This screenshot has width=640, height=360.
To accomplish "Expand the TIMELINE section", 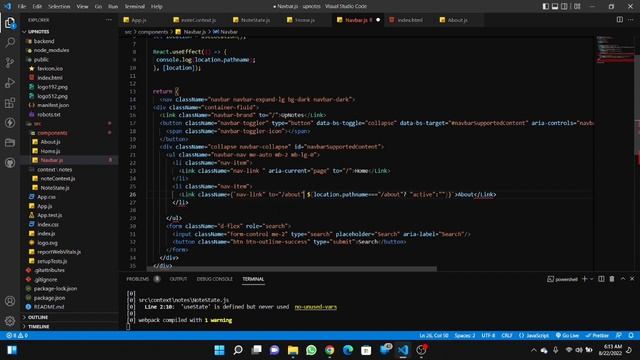I will 38,327.
